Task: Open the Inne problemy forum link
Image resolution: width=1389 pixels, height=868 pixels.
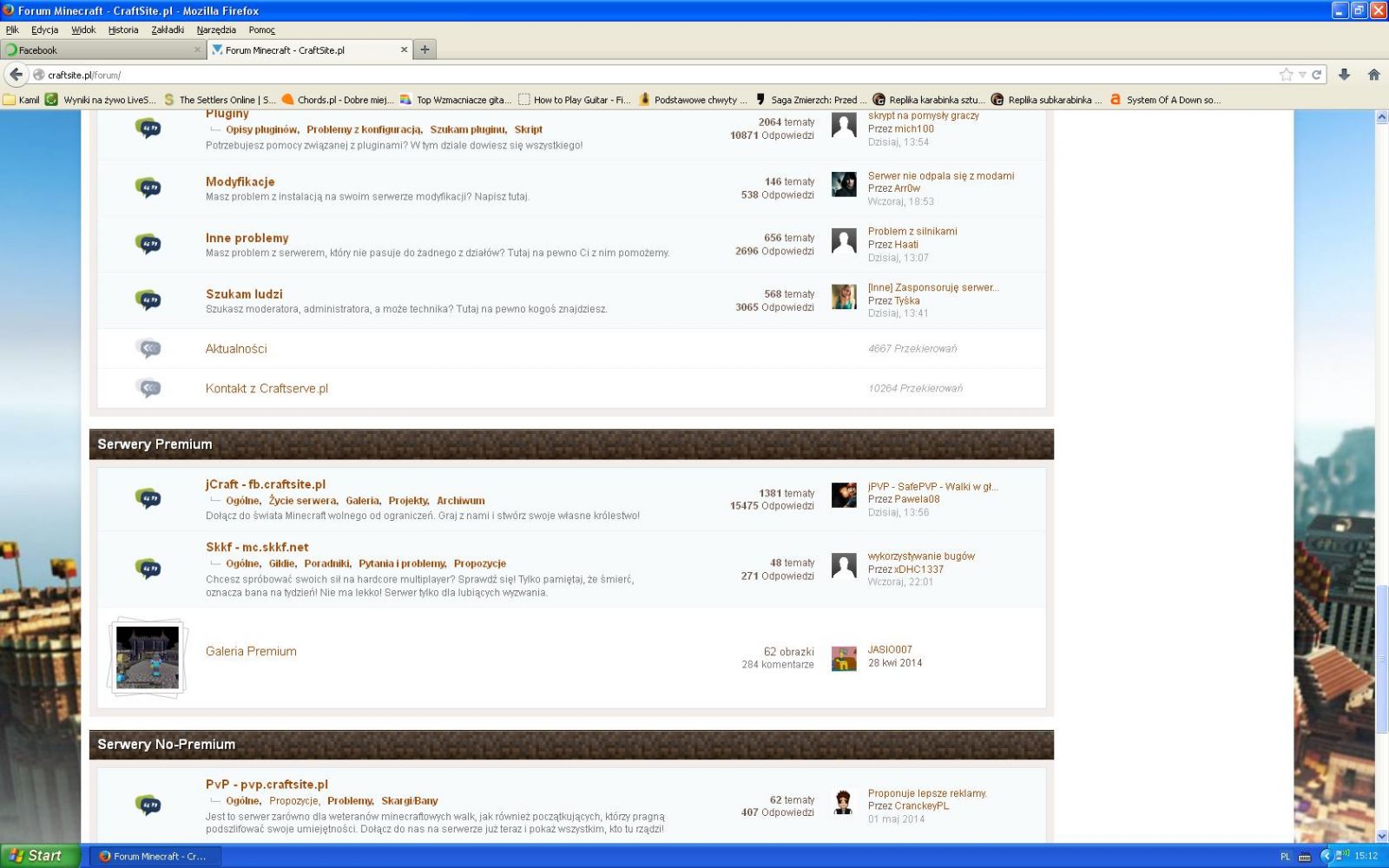Action: [x=247, y=238]
